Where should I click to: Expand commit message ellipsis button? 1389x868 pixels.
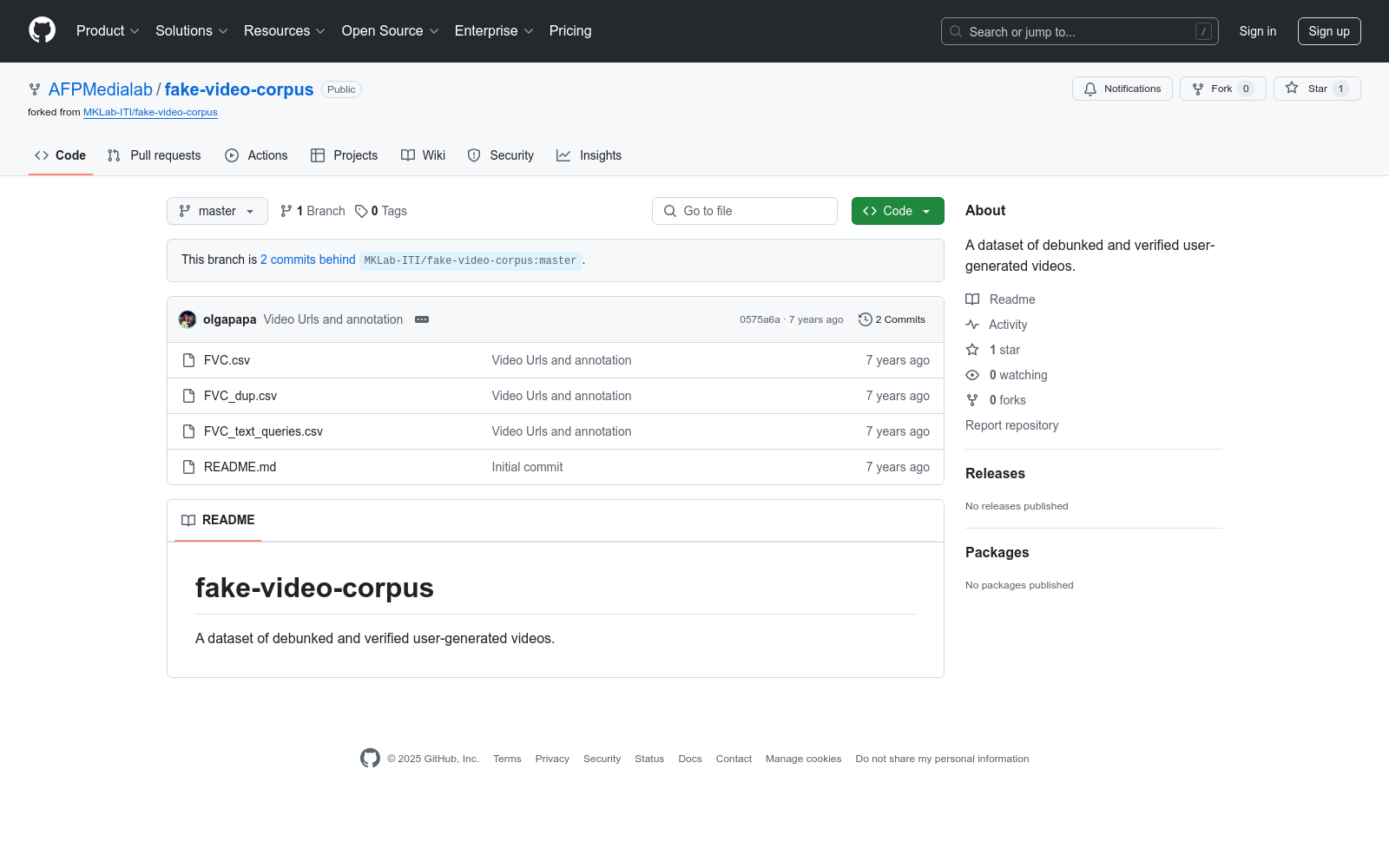tap(422, 319)
